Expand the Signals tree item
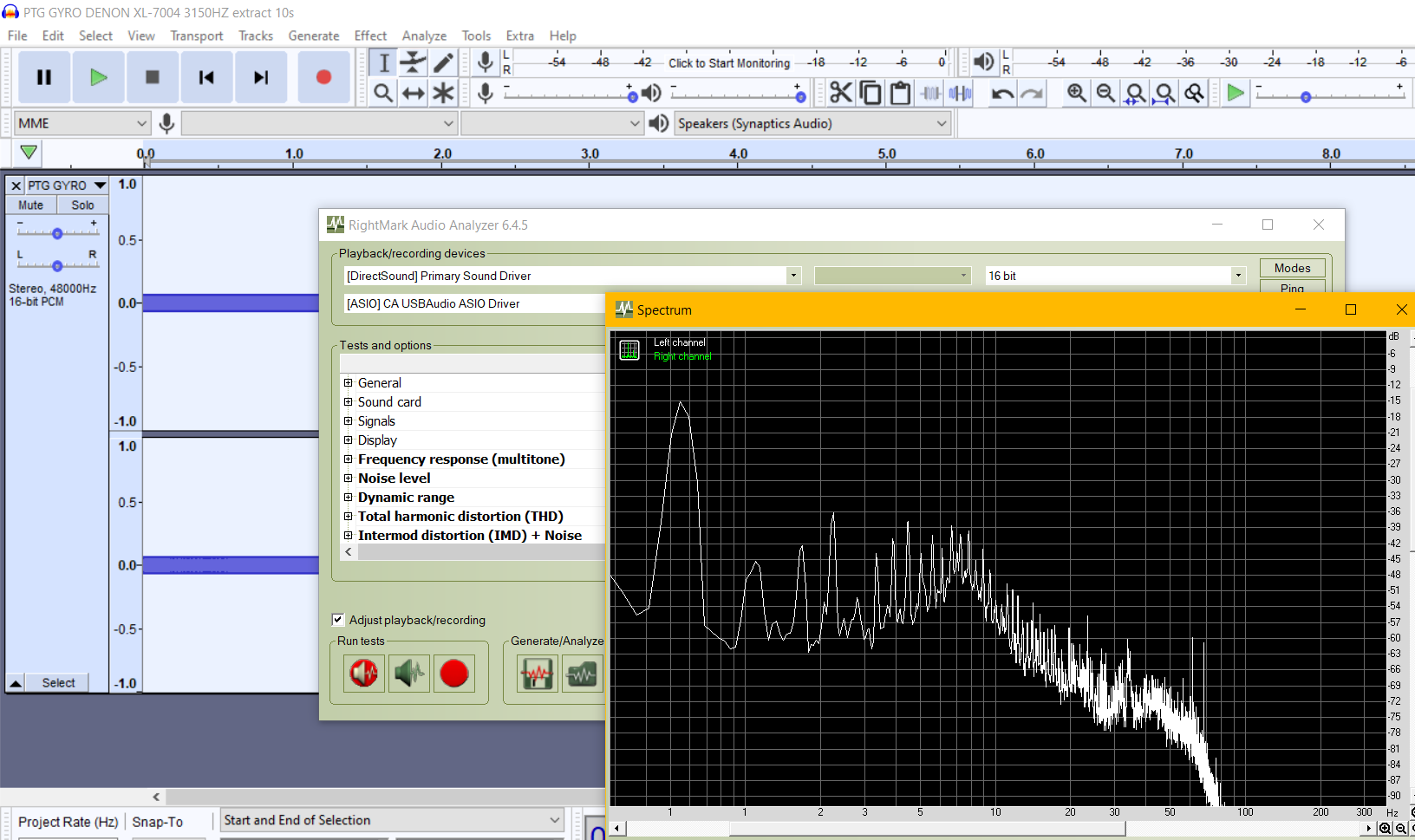Viewport: 1415px width, 840px height. tap(349, 421)
